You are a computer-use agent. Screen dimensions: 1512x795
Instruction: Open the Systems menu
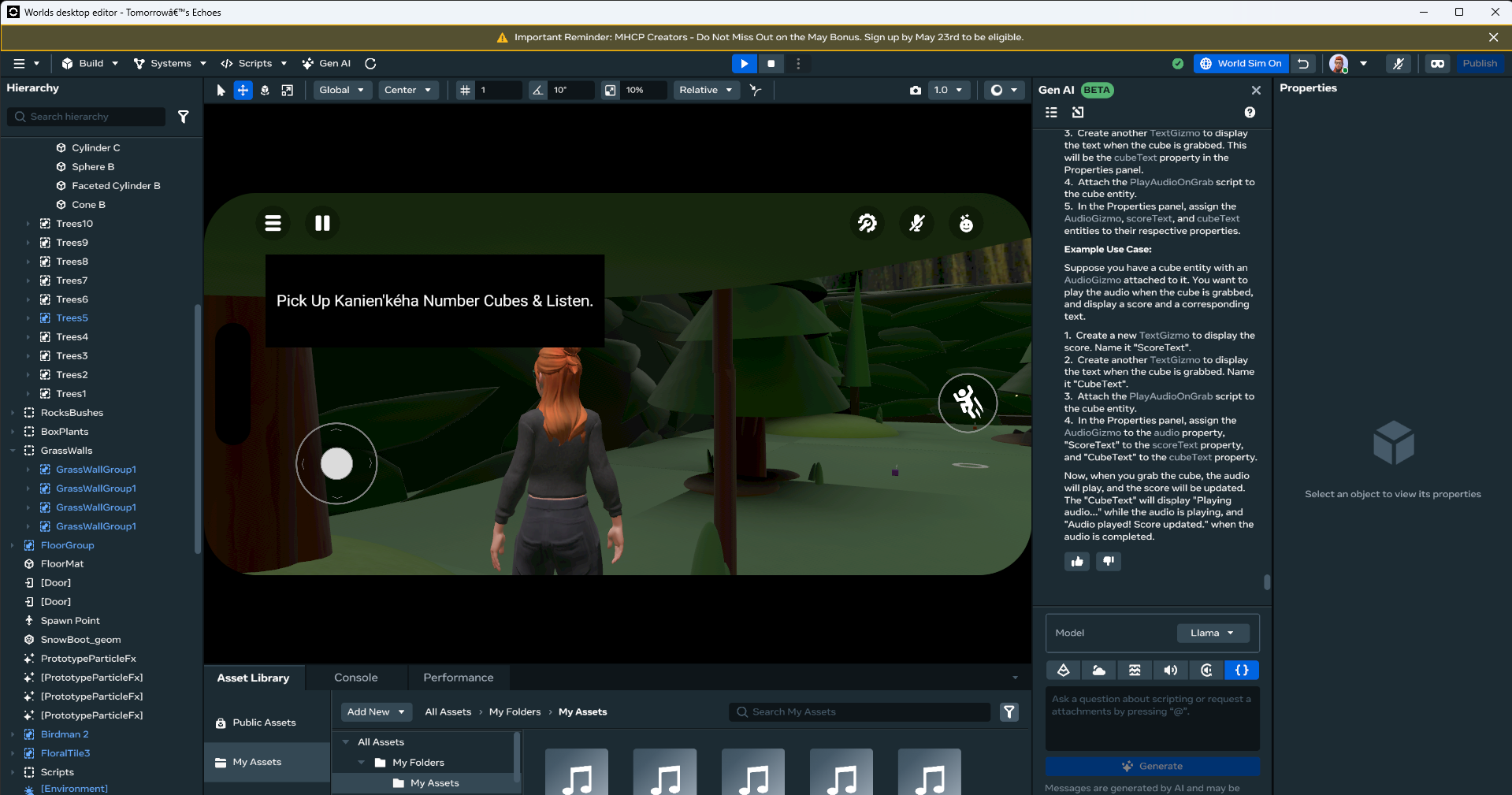pos(169,64)
